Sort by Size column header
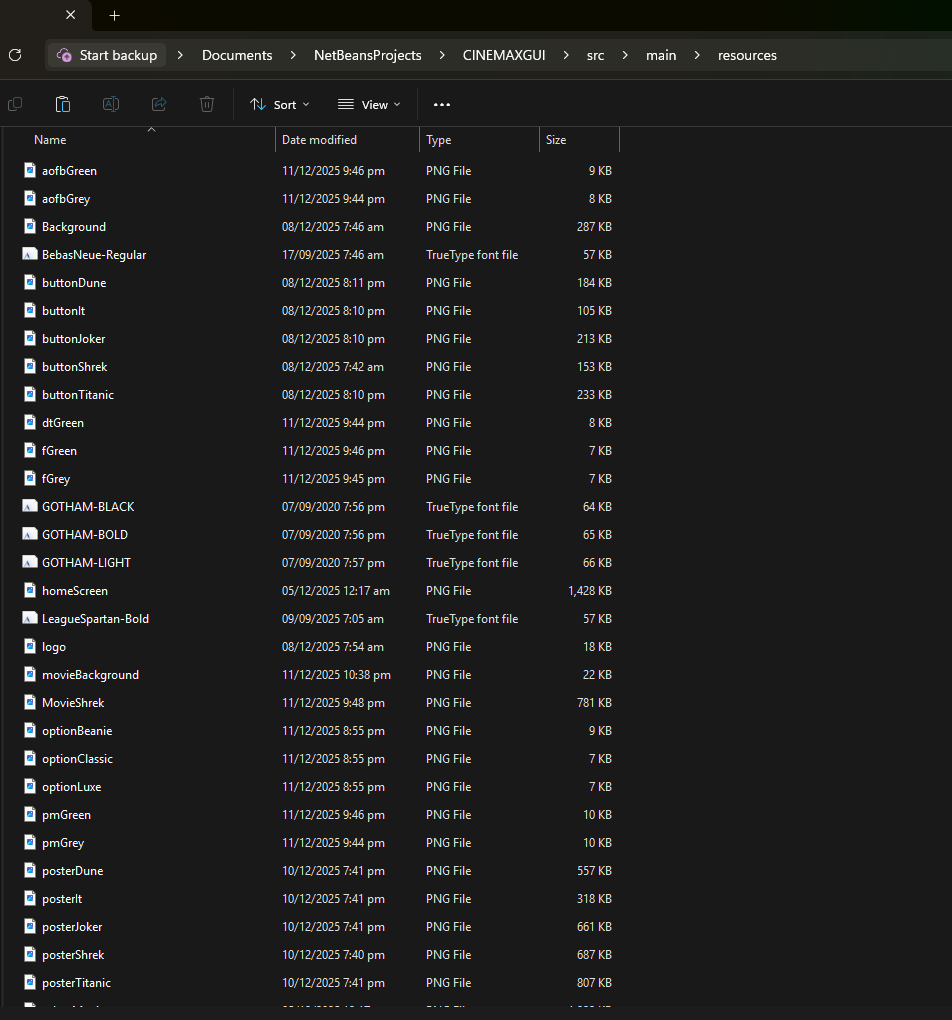952x1020 pixels. (556, 140)
